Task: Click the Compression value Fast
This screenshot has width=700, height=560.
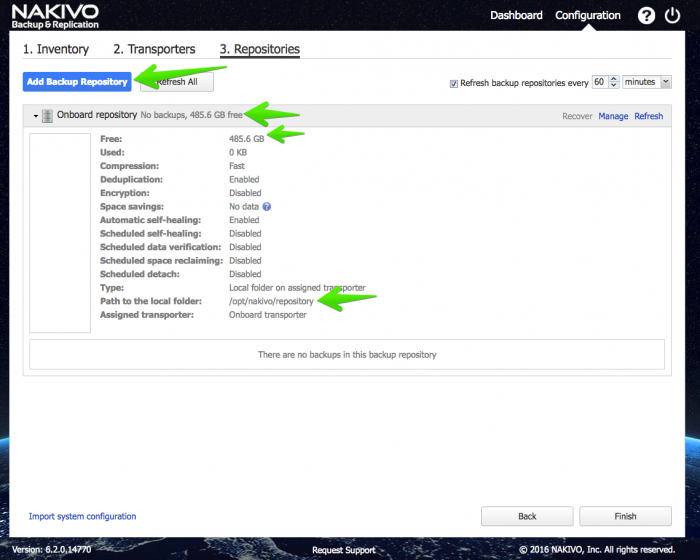Action: pos(237,166)
